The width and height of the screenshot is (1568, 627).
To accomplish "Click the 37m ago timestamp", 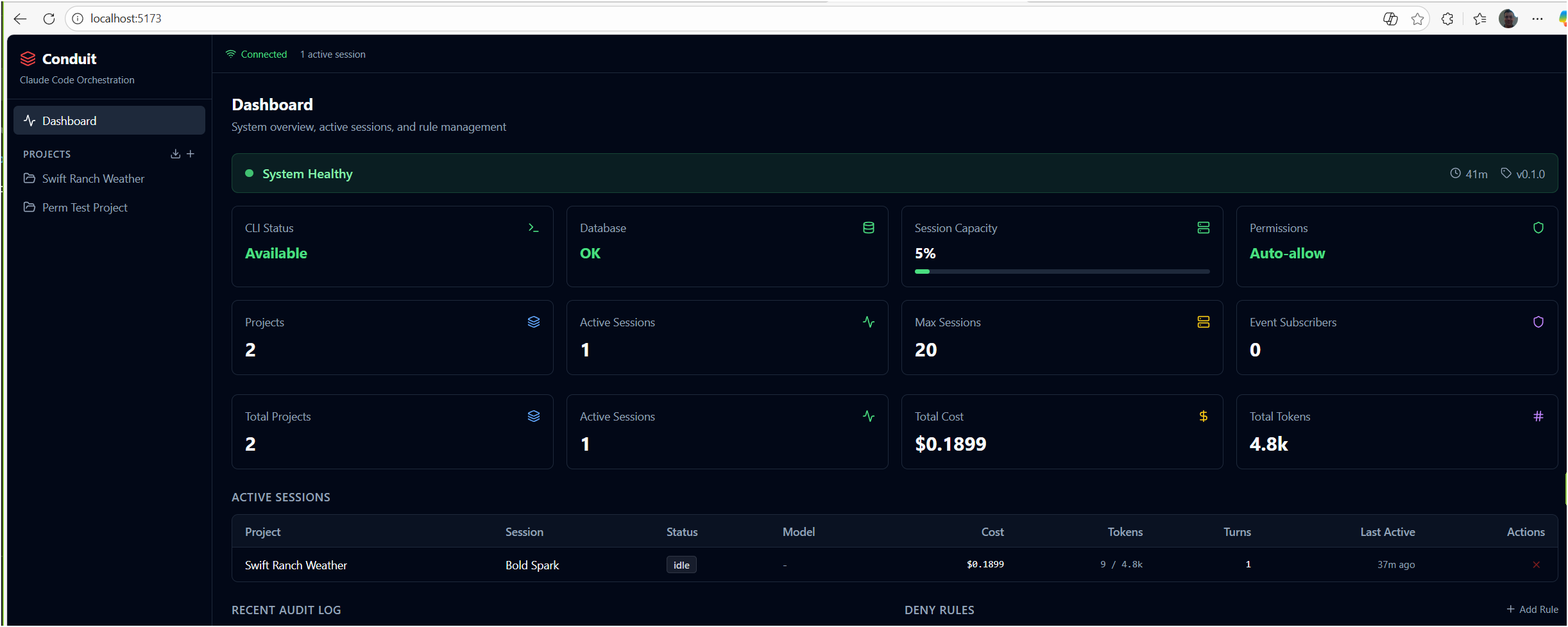I will 1396,565.
